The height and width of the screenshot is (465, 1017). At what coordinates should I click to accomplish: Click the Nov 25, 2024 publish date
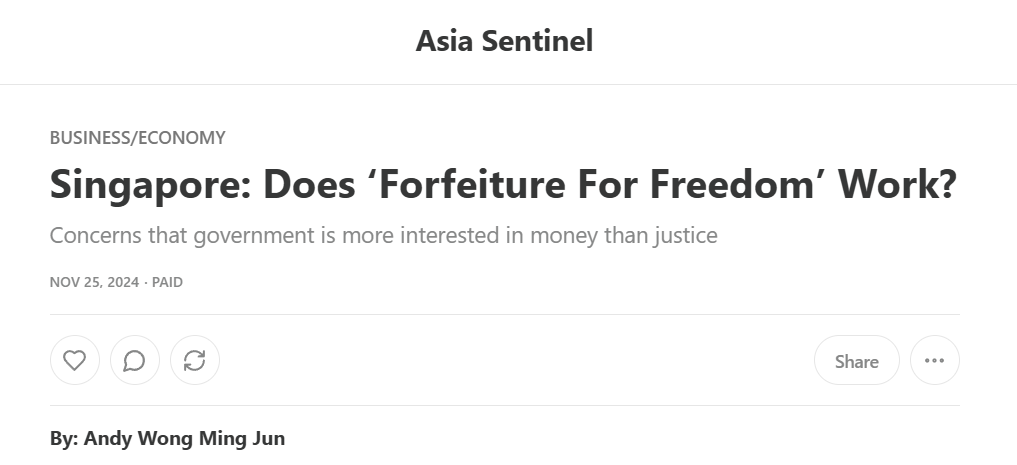tap(94, 282)
